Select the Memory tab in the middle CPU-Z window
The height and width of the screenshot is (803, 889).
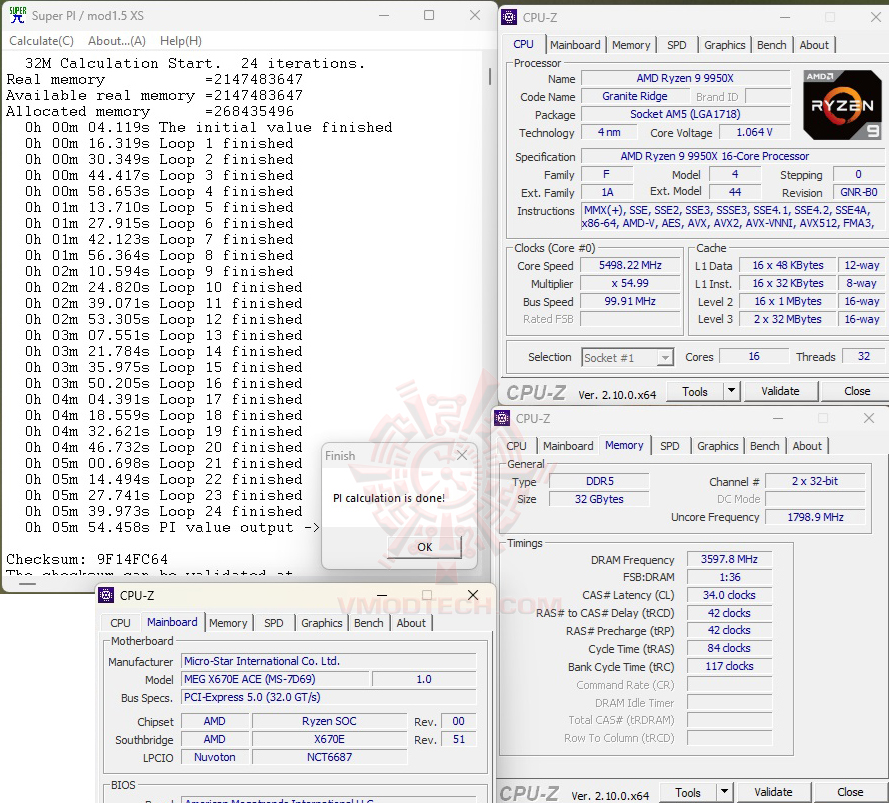624,445
